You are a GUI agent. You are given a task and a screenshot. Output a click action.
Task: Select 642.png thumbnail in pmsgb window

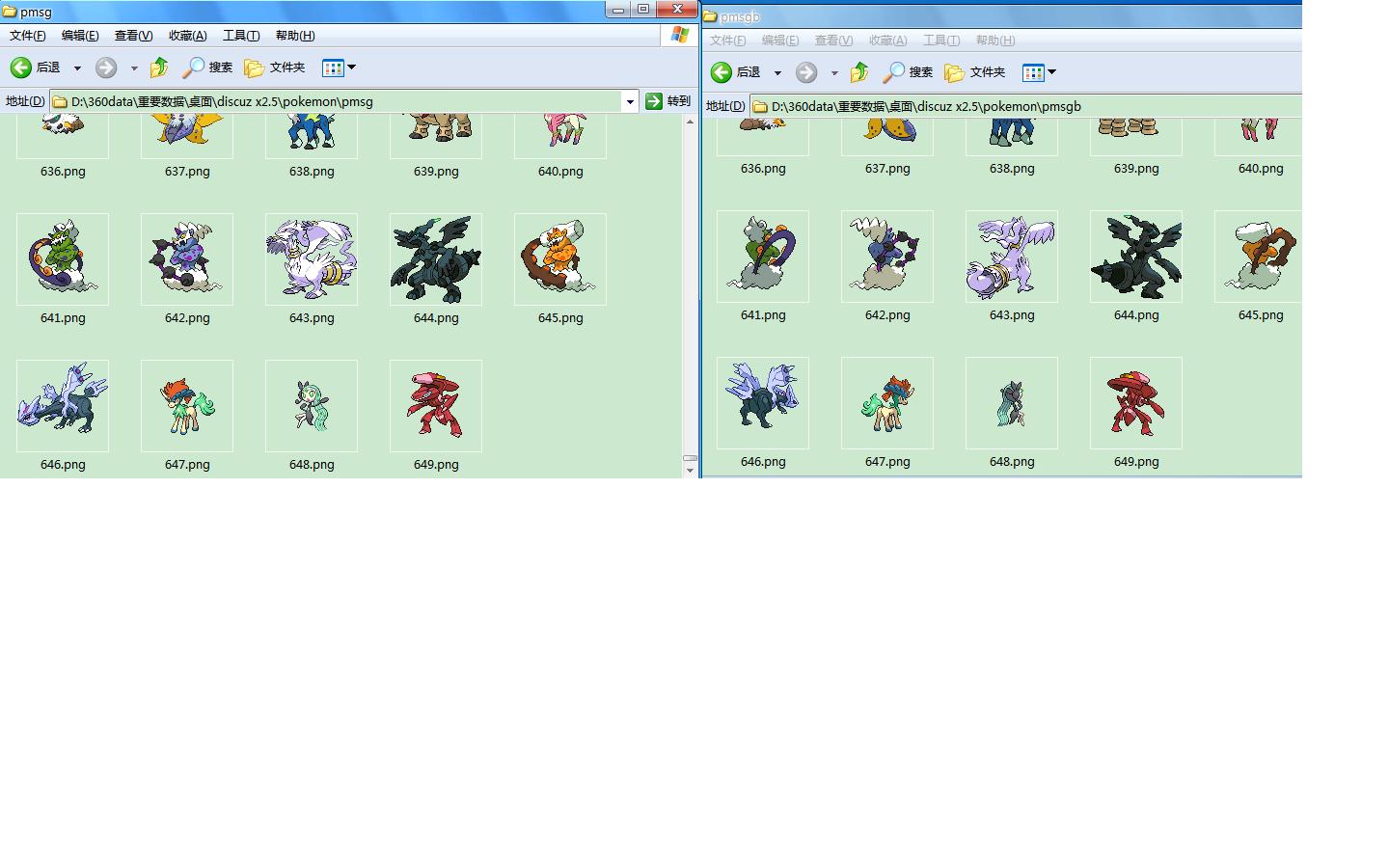[887, 257]
